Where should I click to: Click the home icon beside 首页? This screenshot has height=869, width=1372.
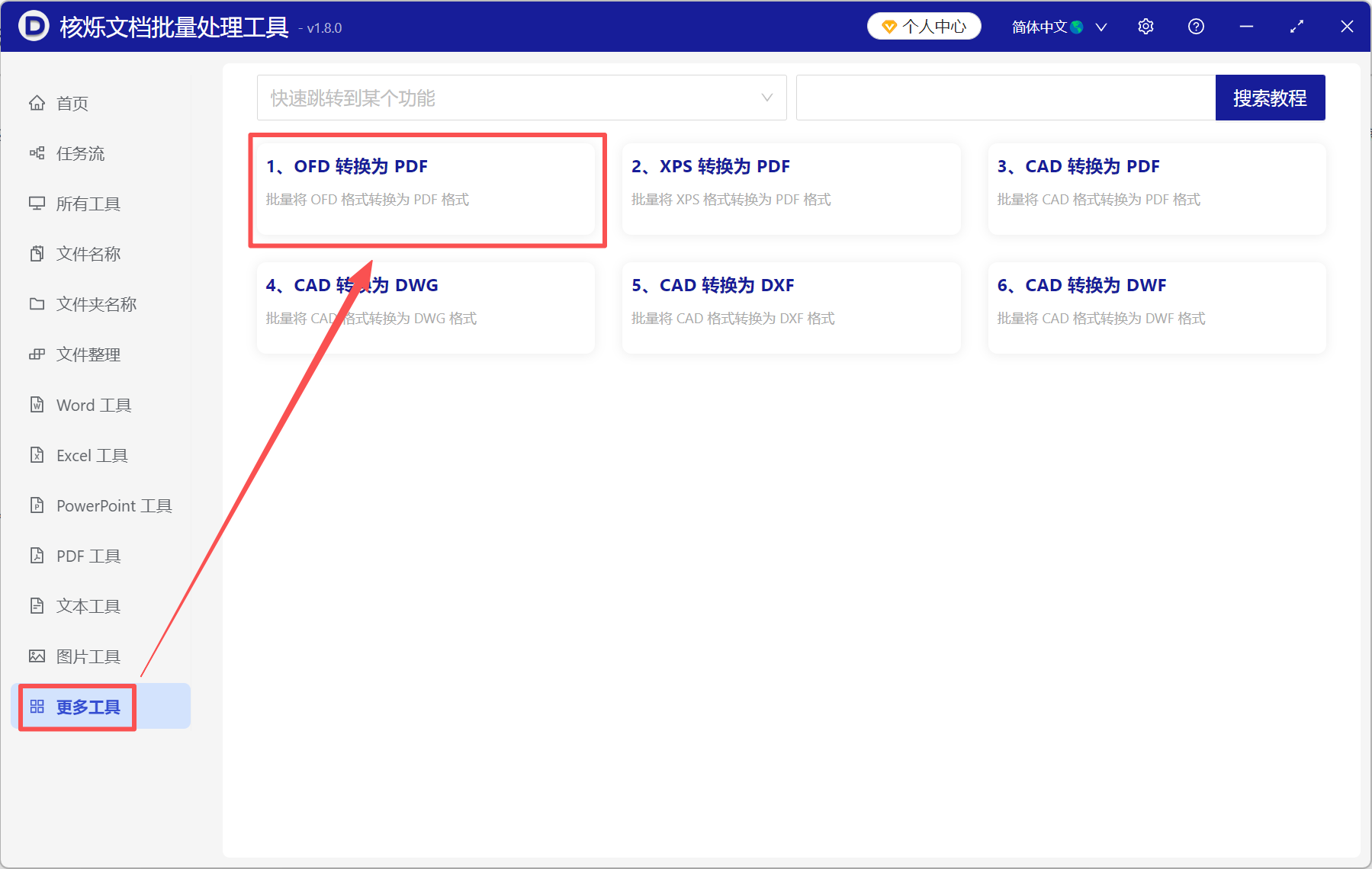pyautogui.click(x=37, y=103)
